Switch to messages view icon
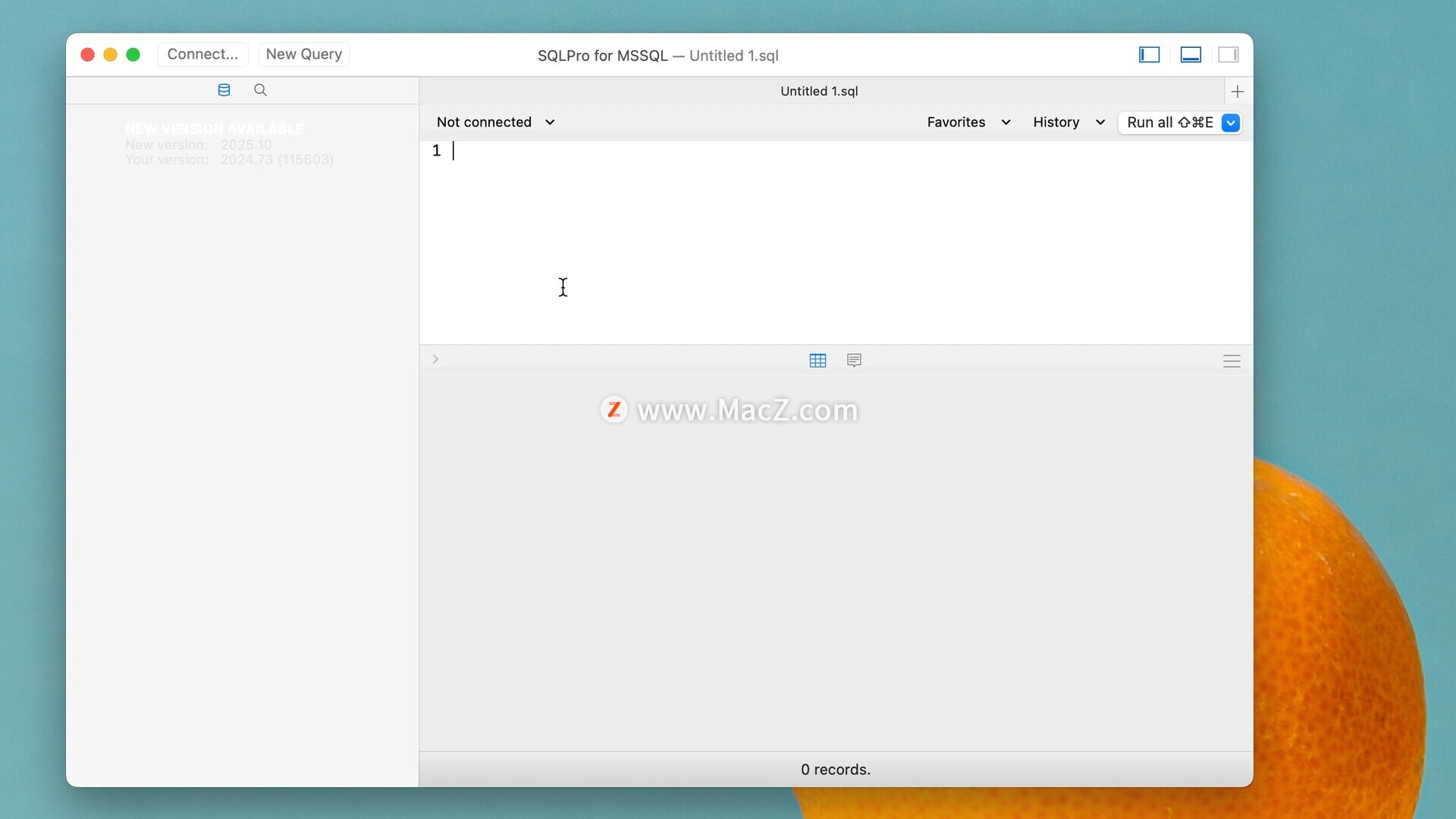This screenshot has height=819, width=1456. tap(854, 360)
